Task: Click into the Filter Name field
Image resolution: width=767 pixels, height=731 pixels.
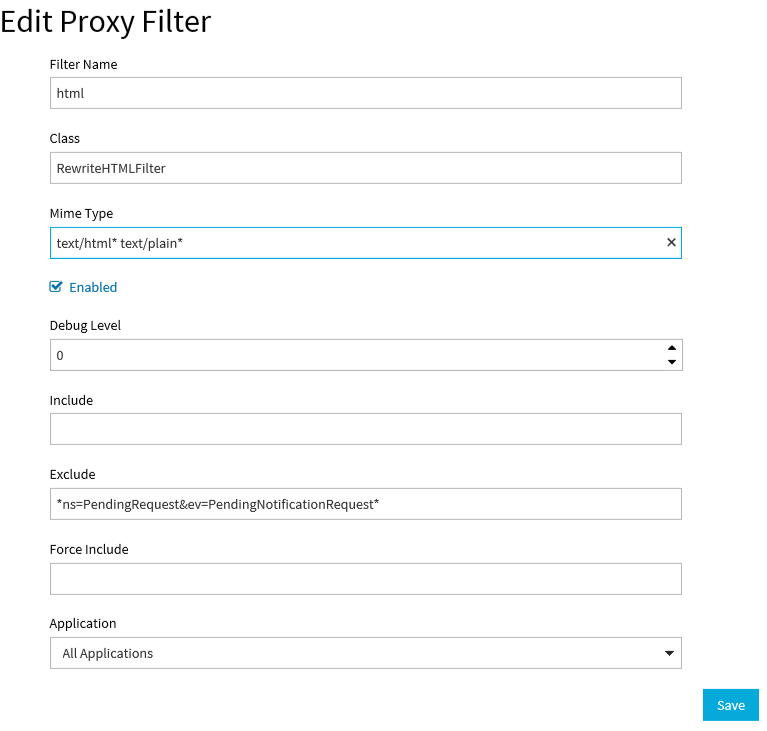Action: click(x=365, y=93)
